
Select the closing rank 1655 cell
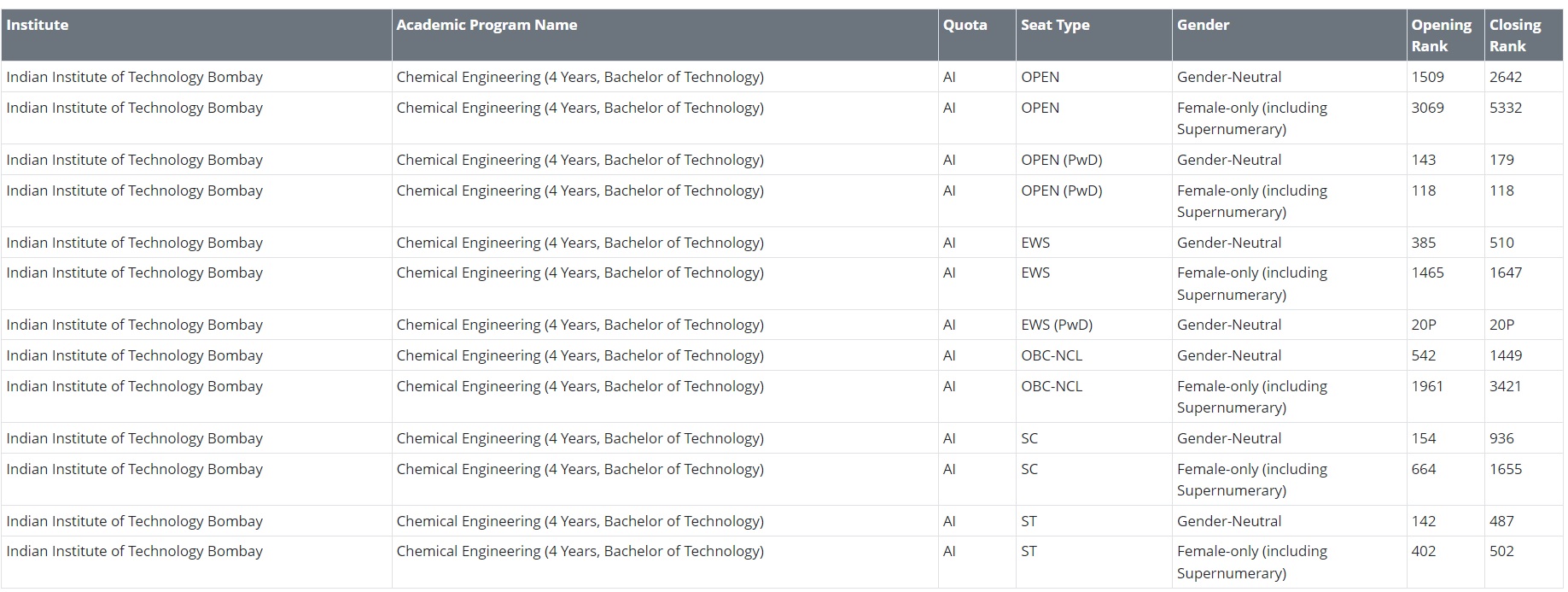click(1505, 469)
